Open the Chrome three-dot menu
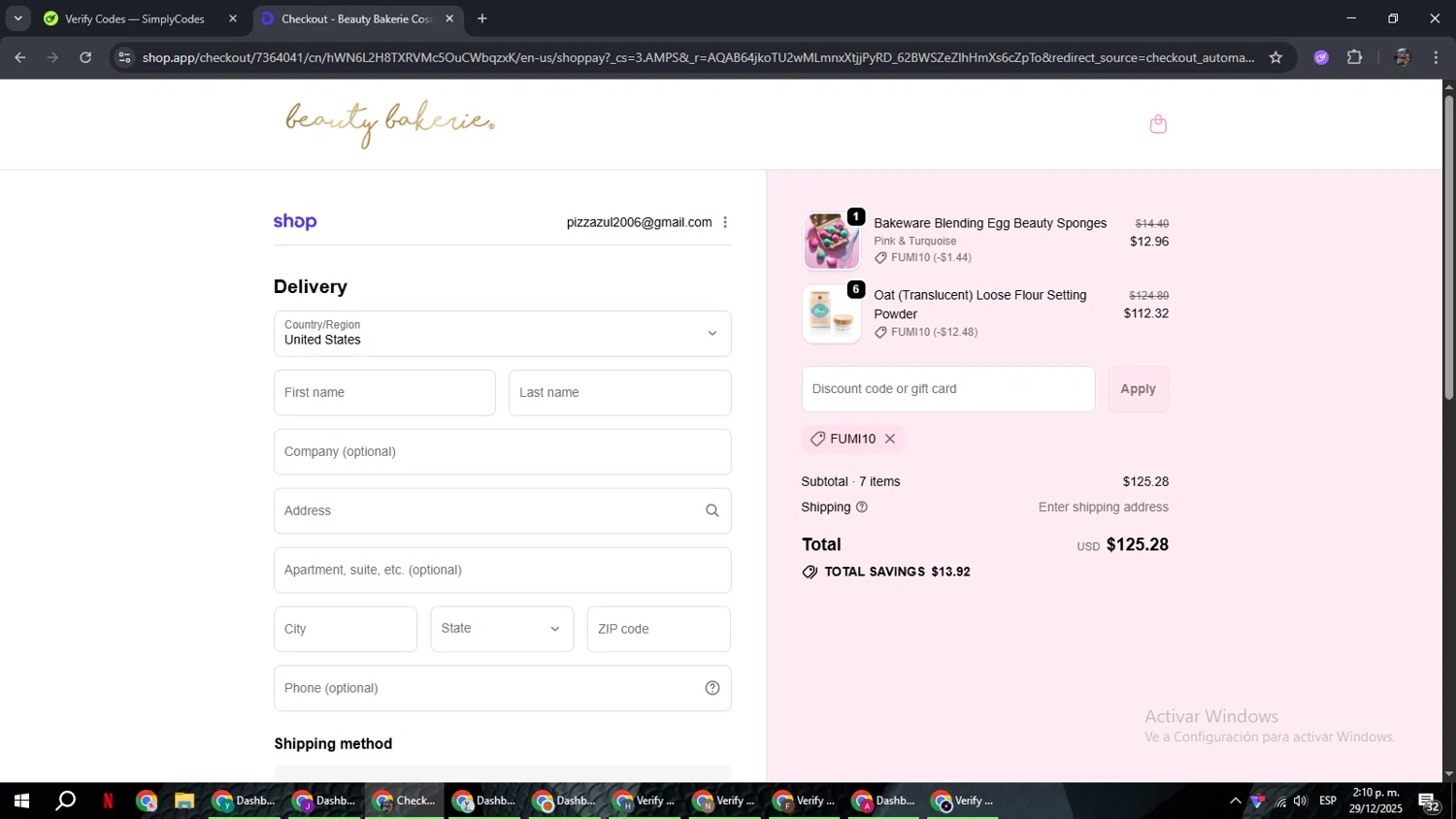The image size is (1456, 819). [1436, 57]
